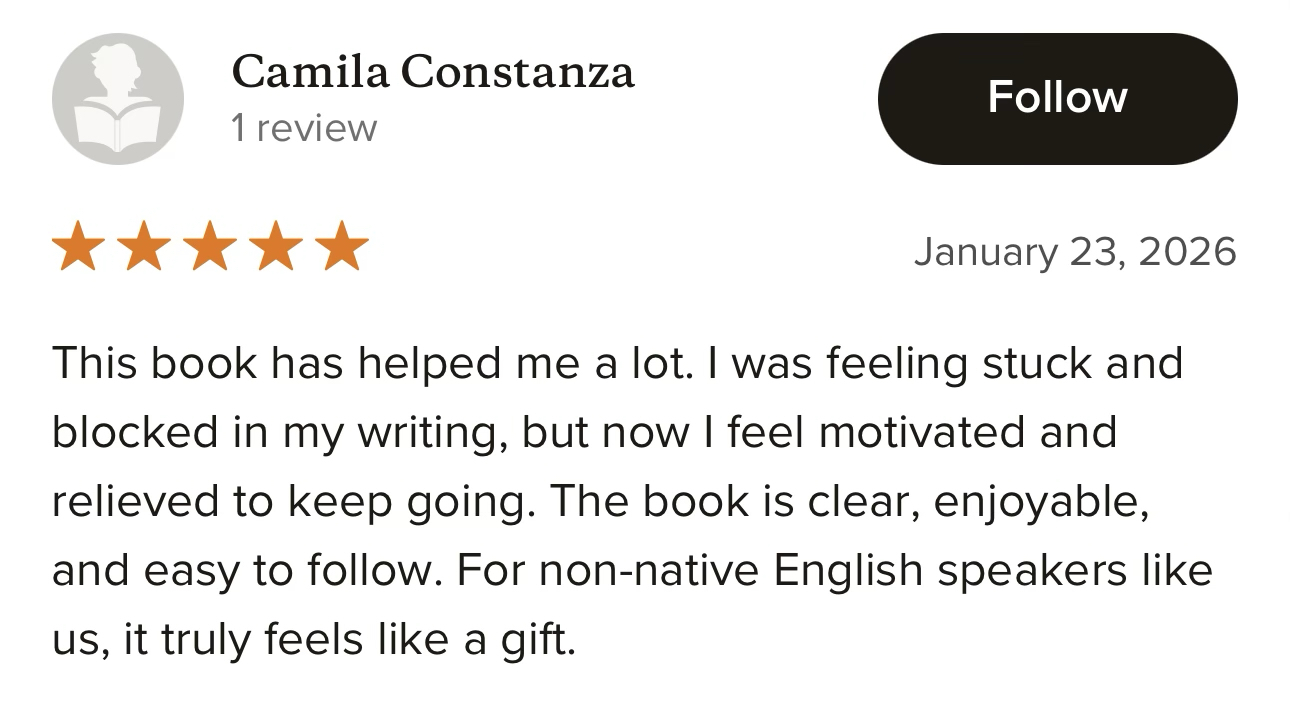Follow reviewer Camila Constanza
This screenshot has height=728, width=1290.
[x=1057, y=98]
